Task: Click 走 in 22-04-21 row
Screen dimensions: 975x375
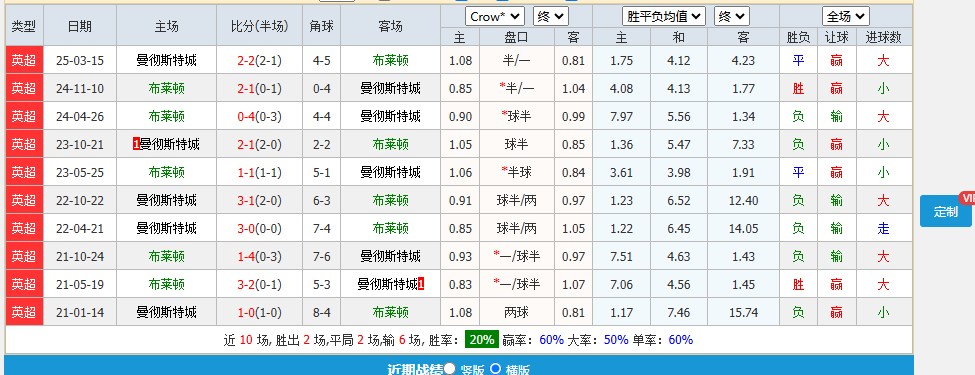Action: [884, 229]
